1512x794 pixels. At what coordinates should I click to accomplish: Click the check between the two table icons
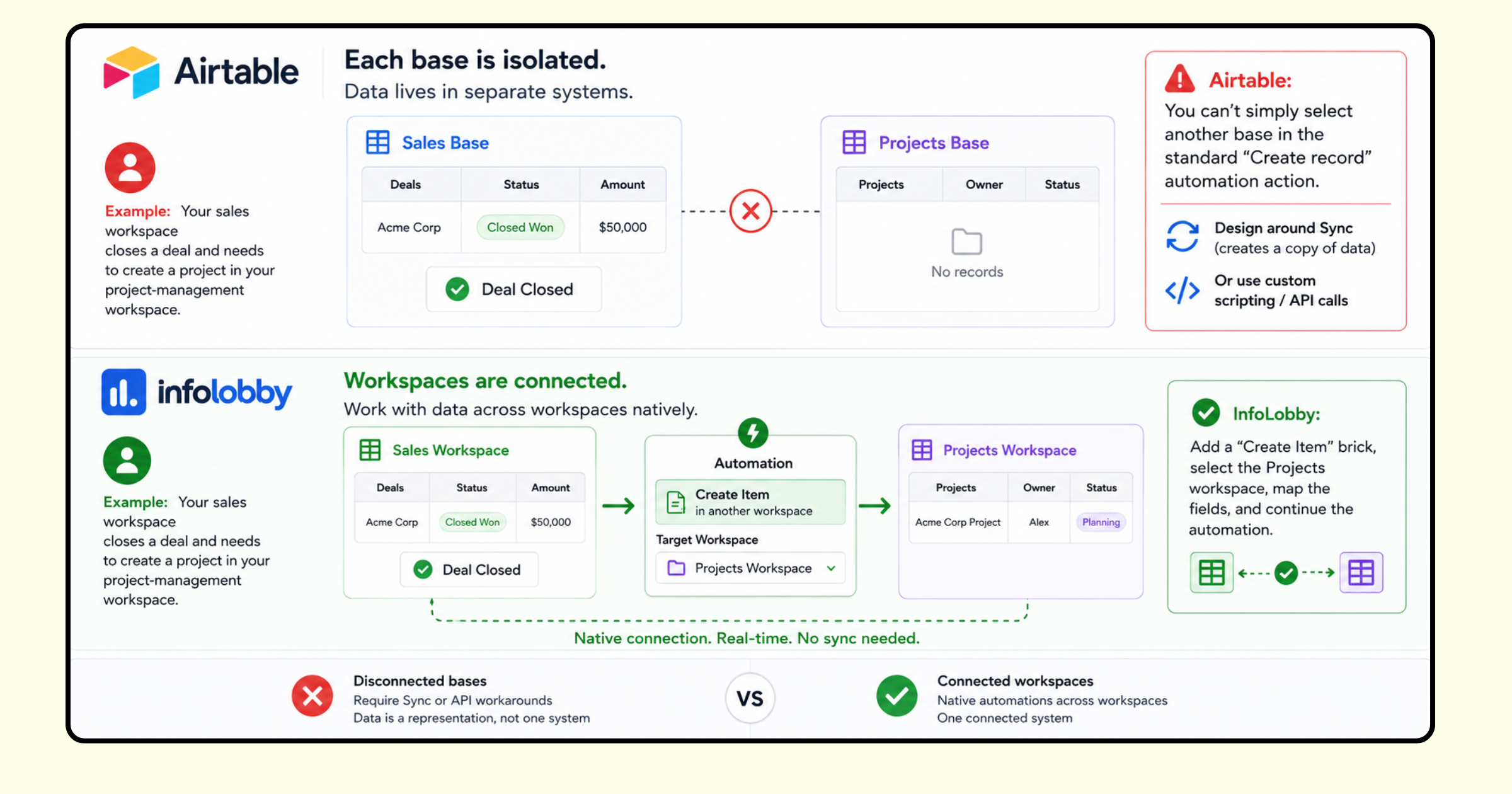1286,573
